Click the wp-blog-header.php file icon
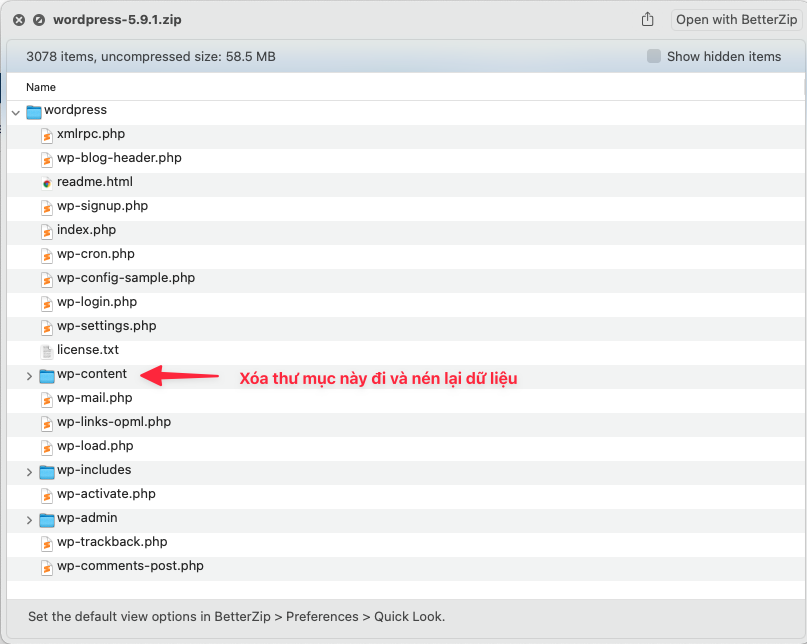 coord(47,160)
